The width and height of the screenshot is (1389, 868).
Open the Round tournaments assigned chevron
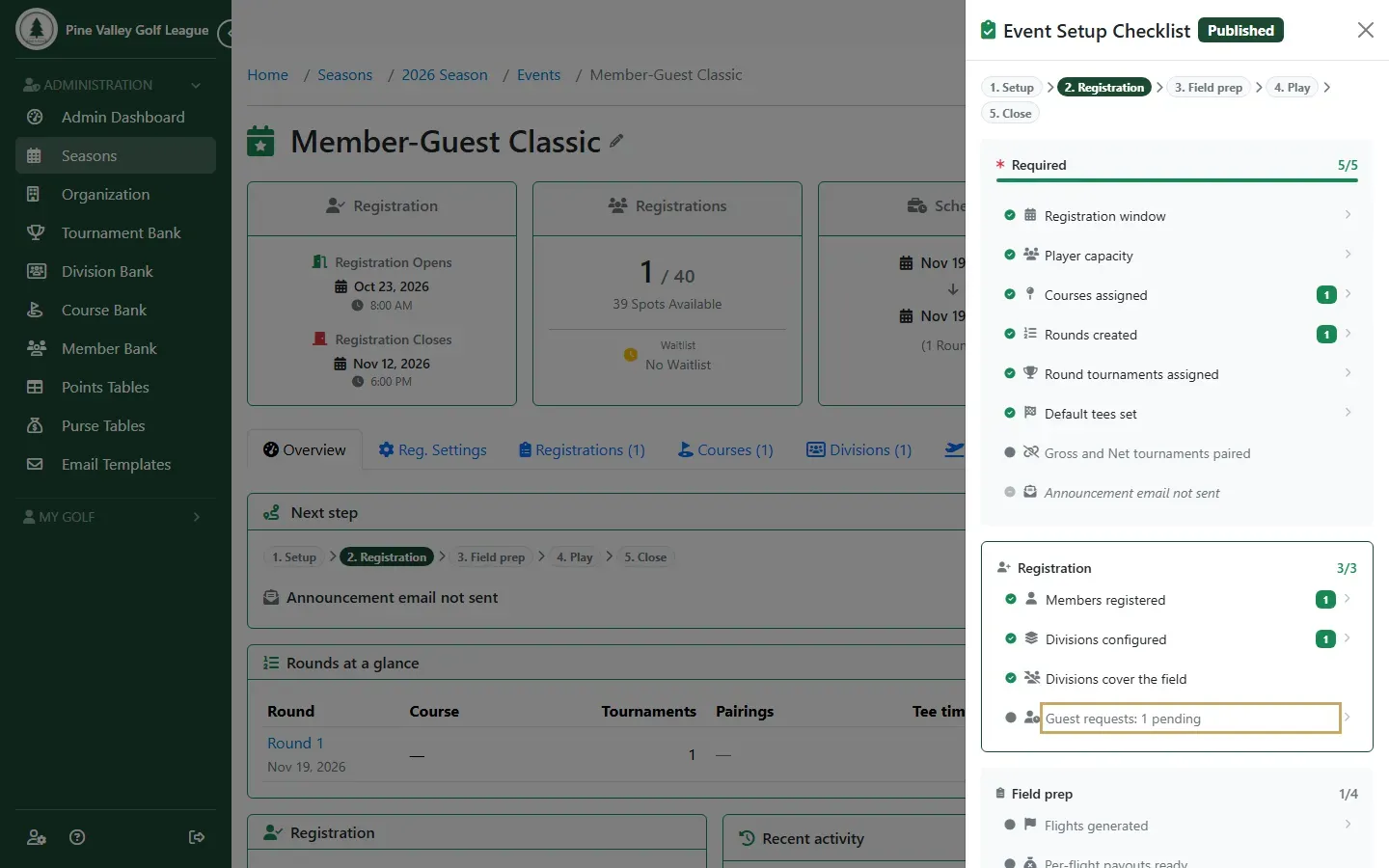point(1348,372)
